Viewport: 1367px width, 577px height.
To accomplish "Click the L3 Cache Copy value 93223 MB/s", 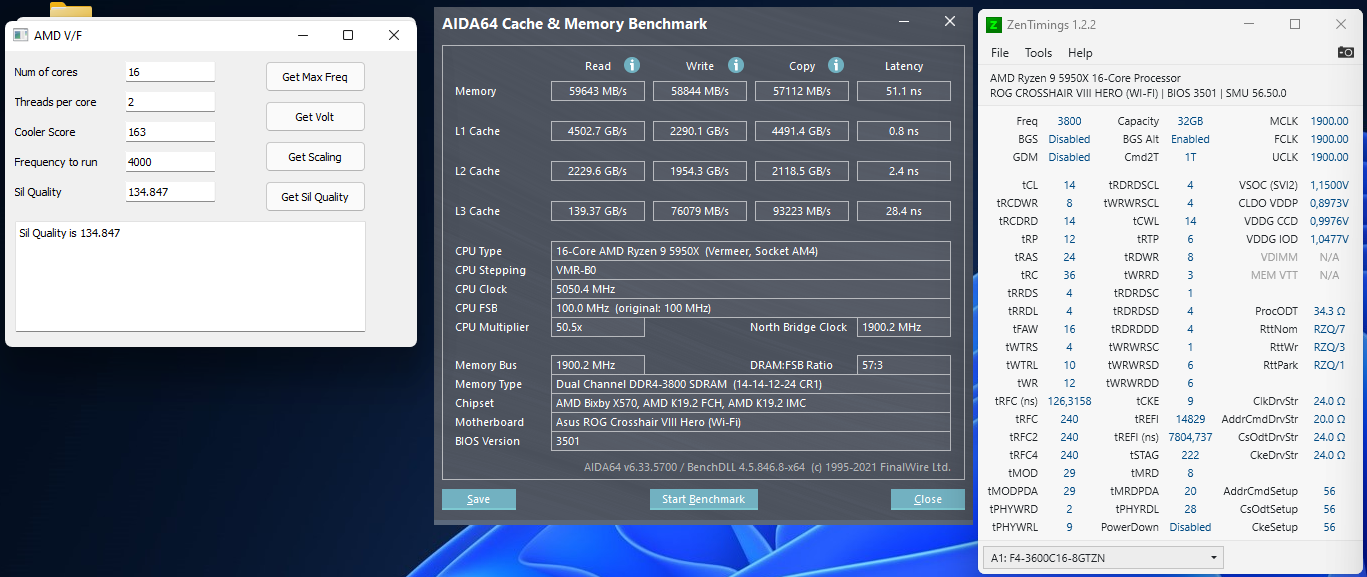I will [x=802, y=211].
